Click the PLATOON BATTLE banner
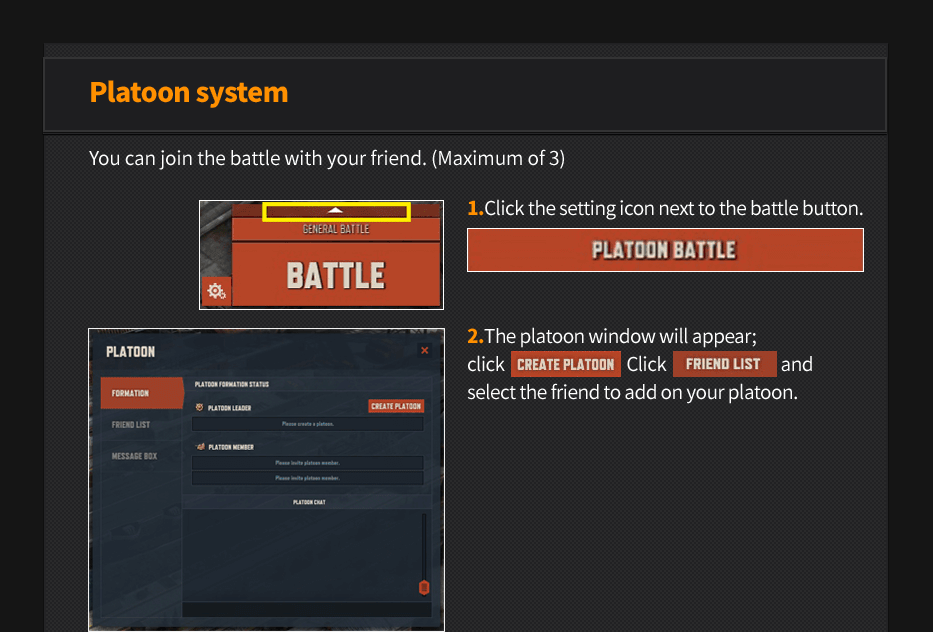The image size is (933, 632). pyautogui.click(x=665, y=250)
